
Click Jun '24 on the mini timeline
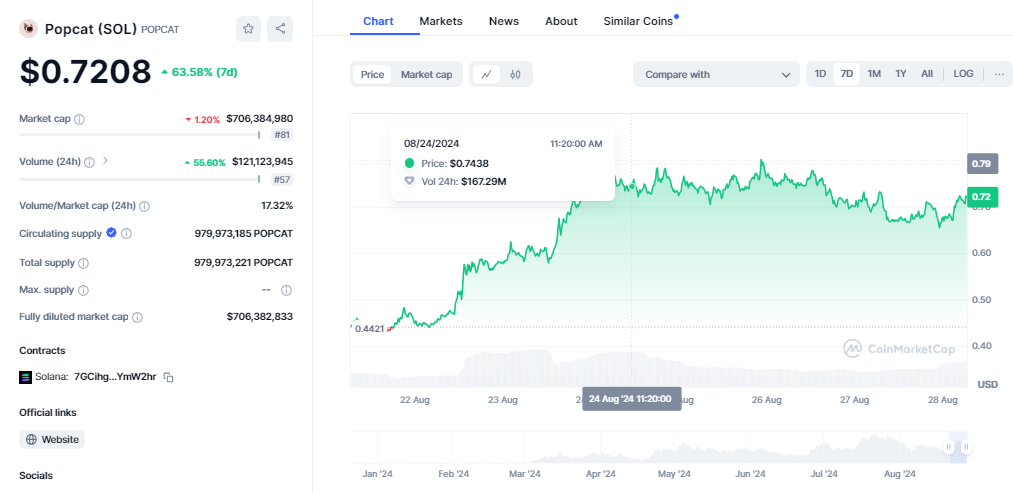[x=750, y=474]
